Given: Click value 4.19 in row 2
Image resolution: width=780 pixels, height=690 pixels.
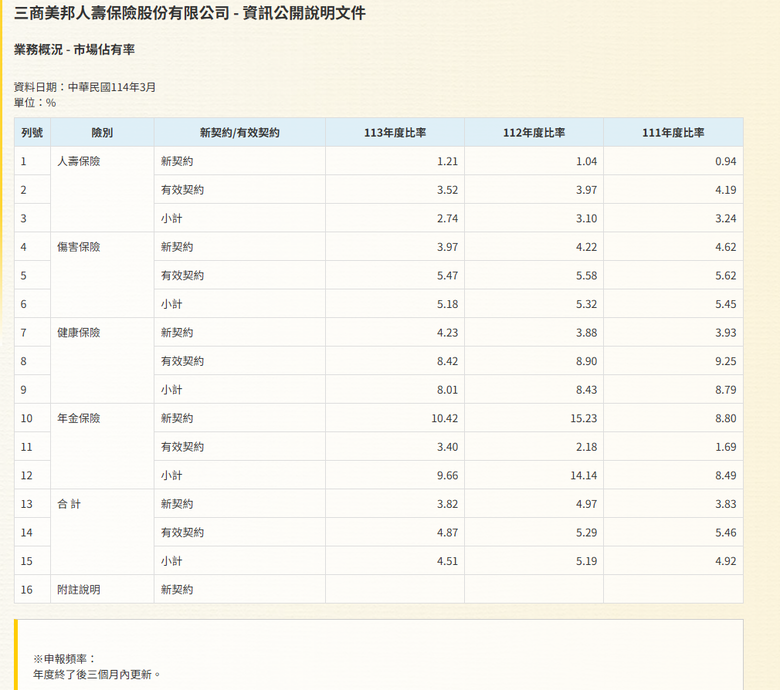Looking at the screenshot, I should point(726,190).
